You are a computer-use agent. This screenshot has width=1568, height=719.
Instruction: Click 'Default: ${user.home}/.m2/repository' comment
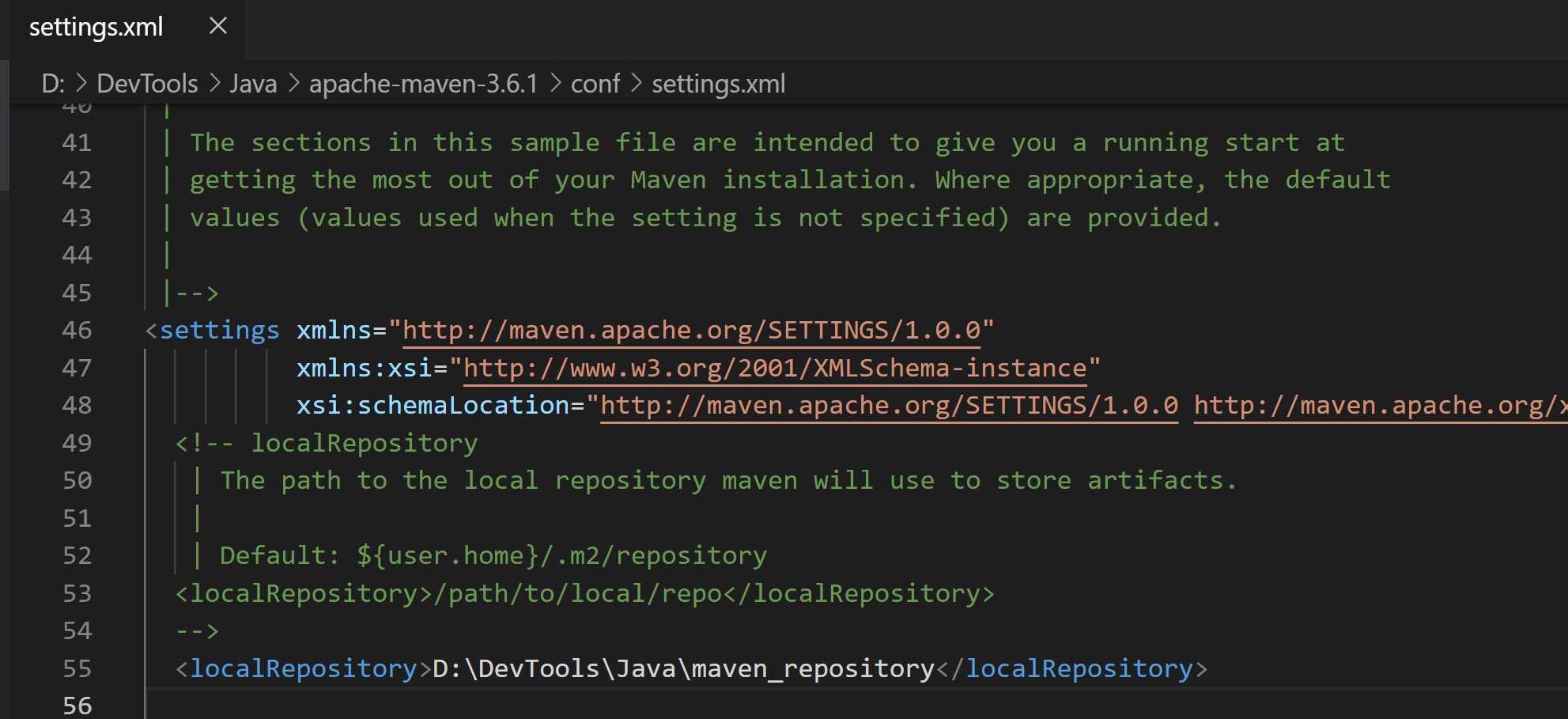[493, 556]
